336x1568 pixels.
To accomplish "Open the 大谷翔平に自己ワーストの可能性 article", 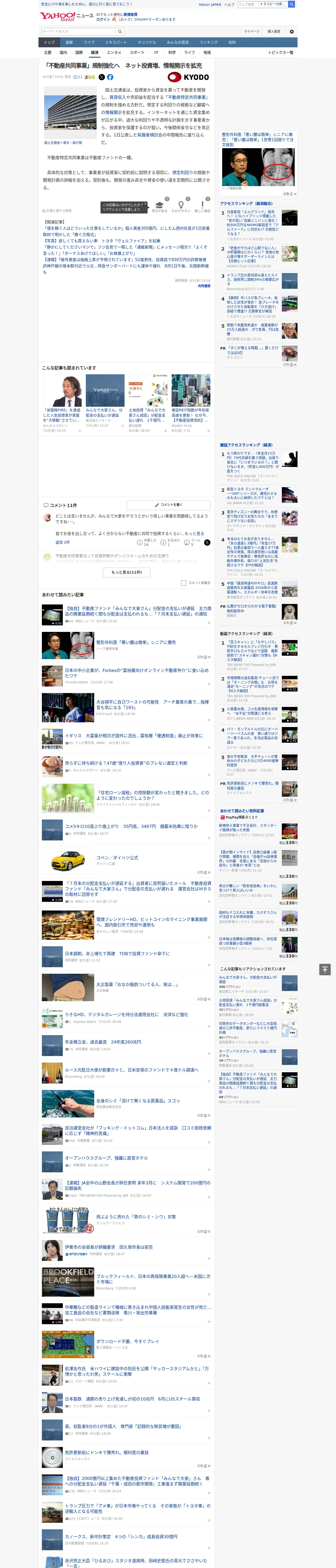I will pos(153,704).
